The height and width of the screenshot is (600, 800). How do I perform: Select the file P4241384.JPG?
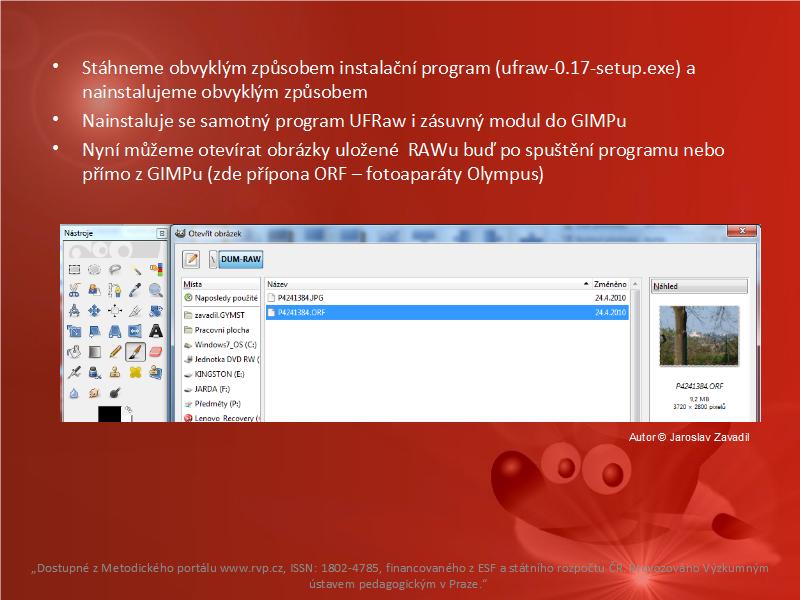[x=447, y=298]
